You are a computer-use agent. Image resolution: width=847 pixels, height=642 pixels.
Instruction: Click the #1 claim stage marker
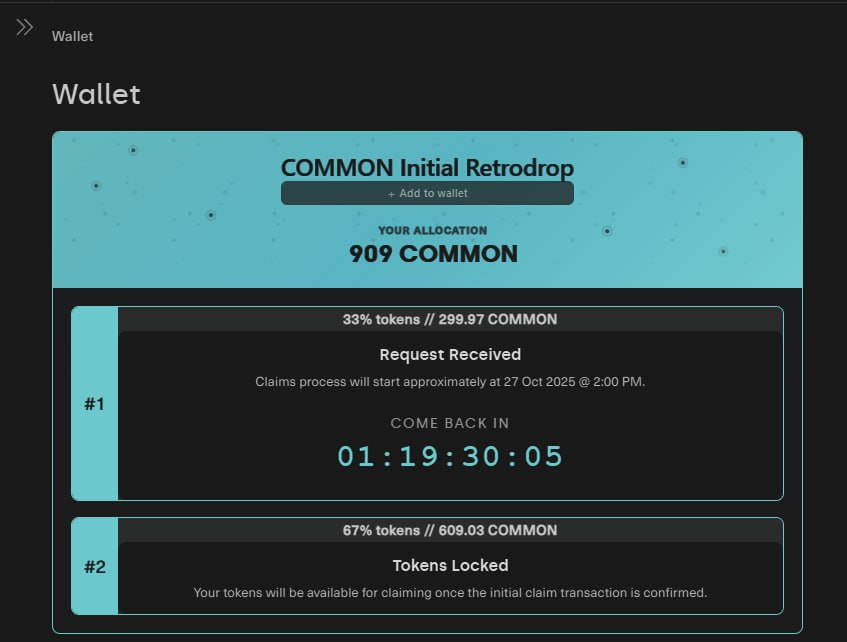tap(94, 404)
